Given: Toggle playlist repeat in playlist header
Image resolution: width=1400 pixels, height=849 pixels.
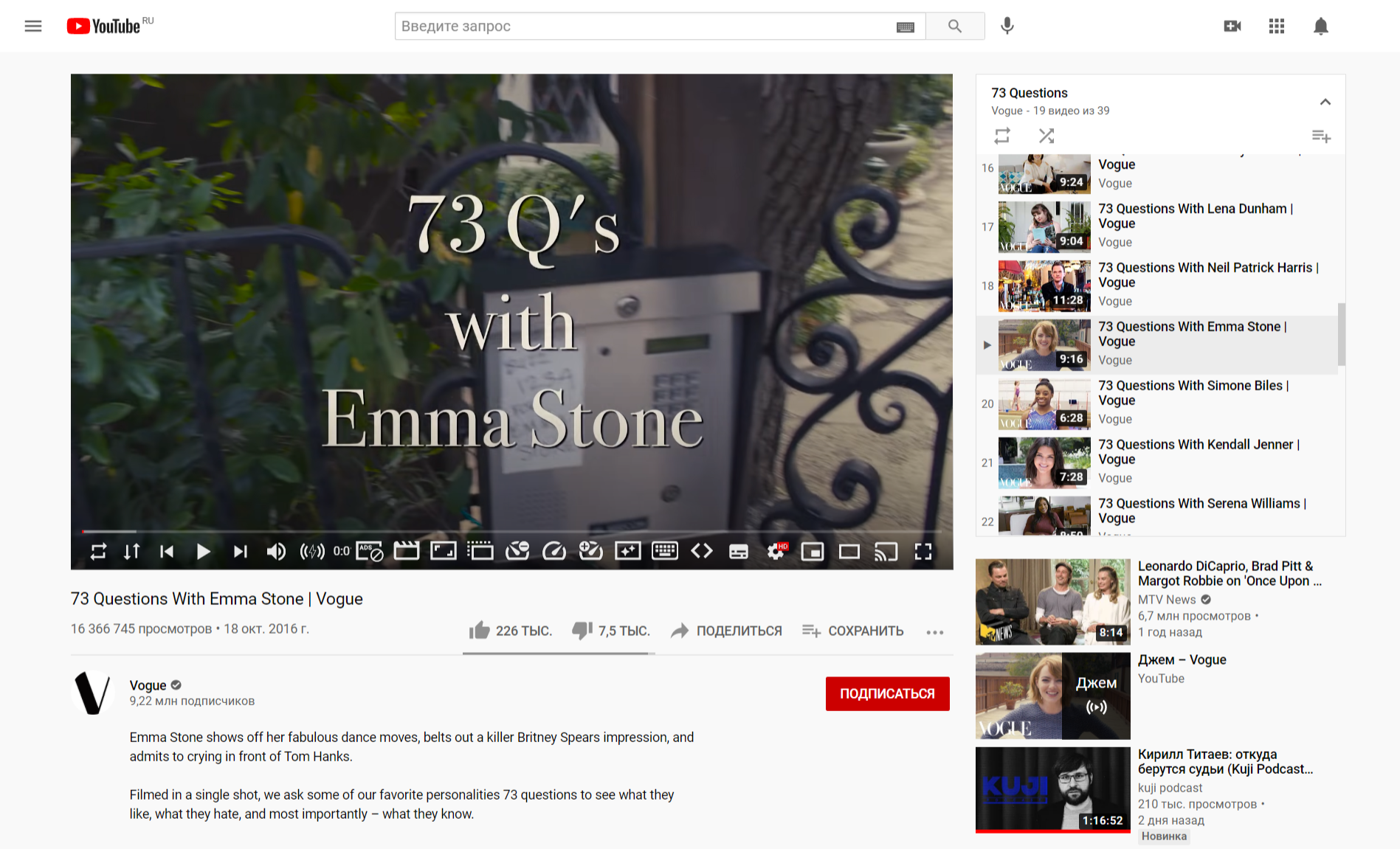Looking at the screenshot, I should tap(1002, 136).
